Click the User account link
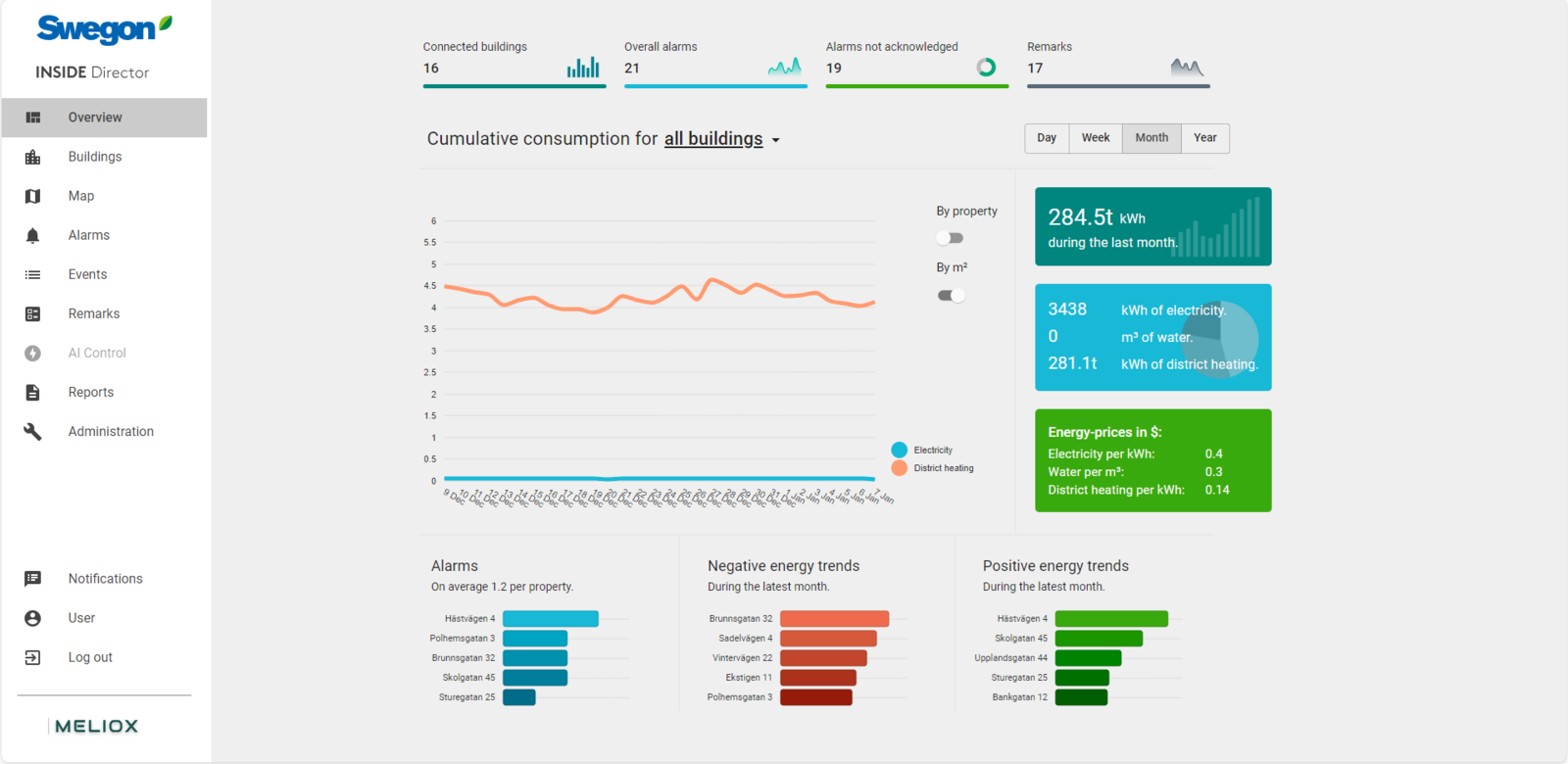Image resolution: width=1568 pixels, height=764 pixels. [x=81, y=618]
